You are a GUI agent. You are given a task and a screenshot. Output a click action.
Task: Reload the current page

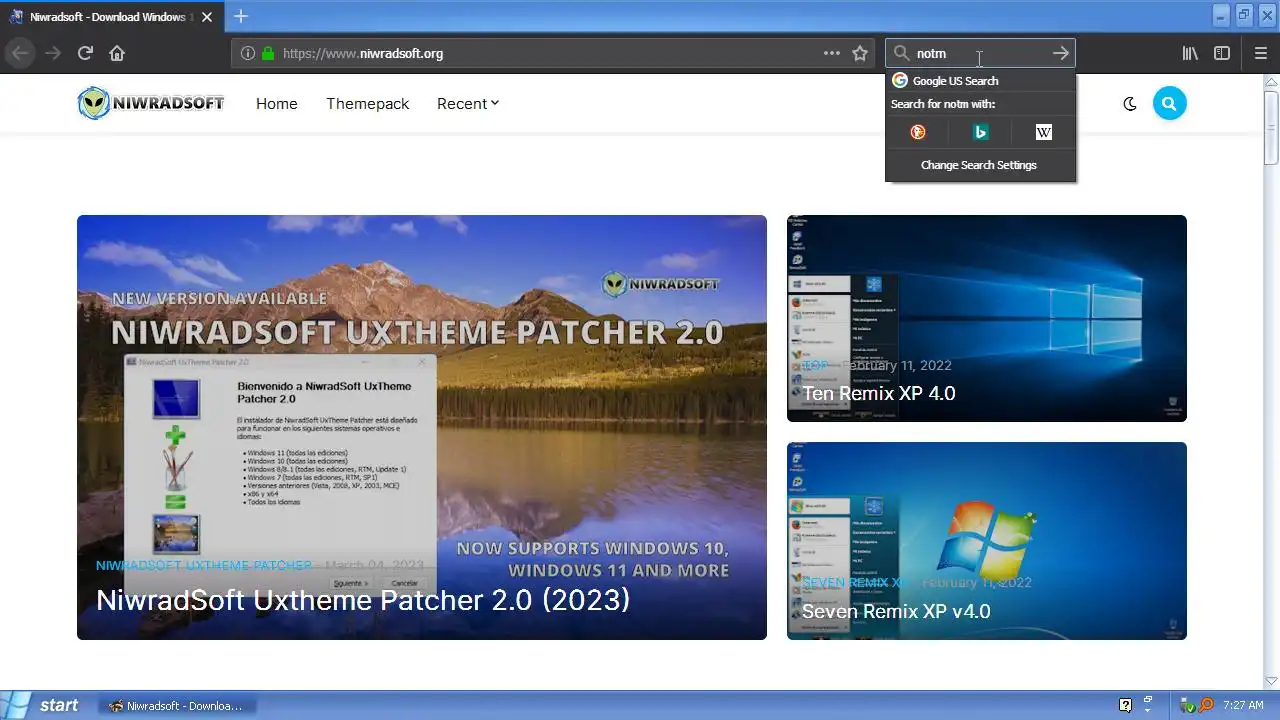pos(85,53)
